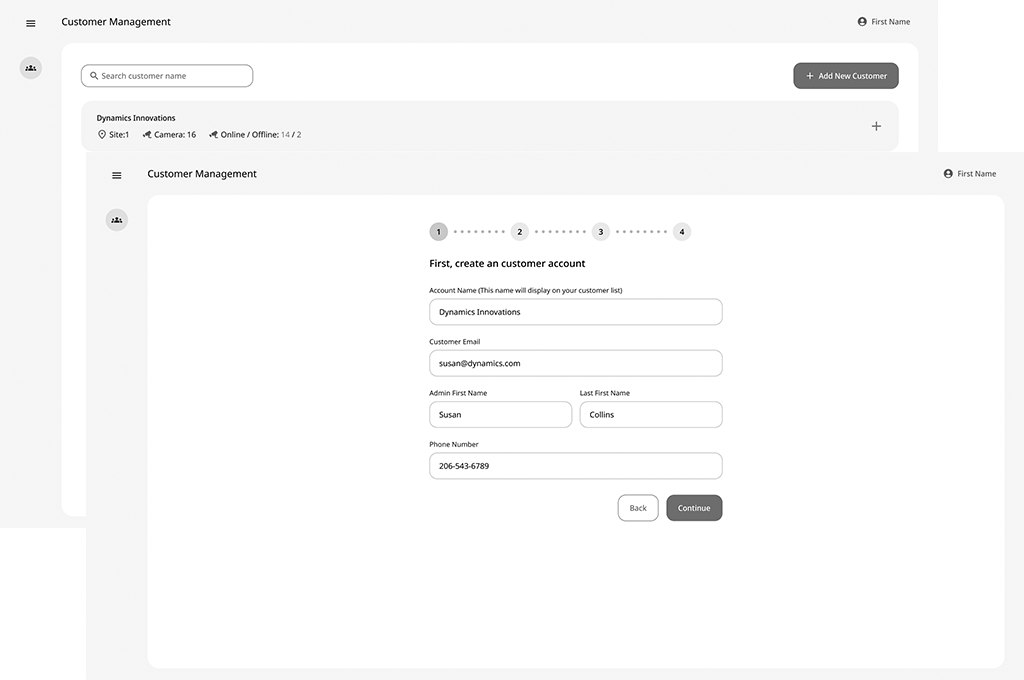Open hamburger menu in the account creation window
Screen dimensions: 1024x680
click(117, 175)
